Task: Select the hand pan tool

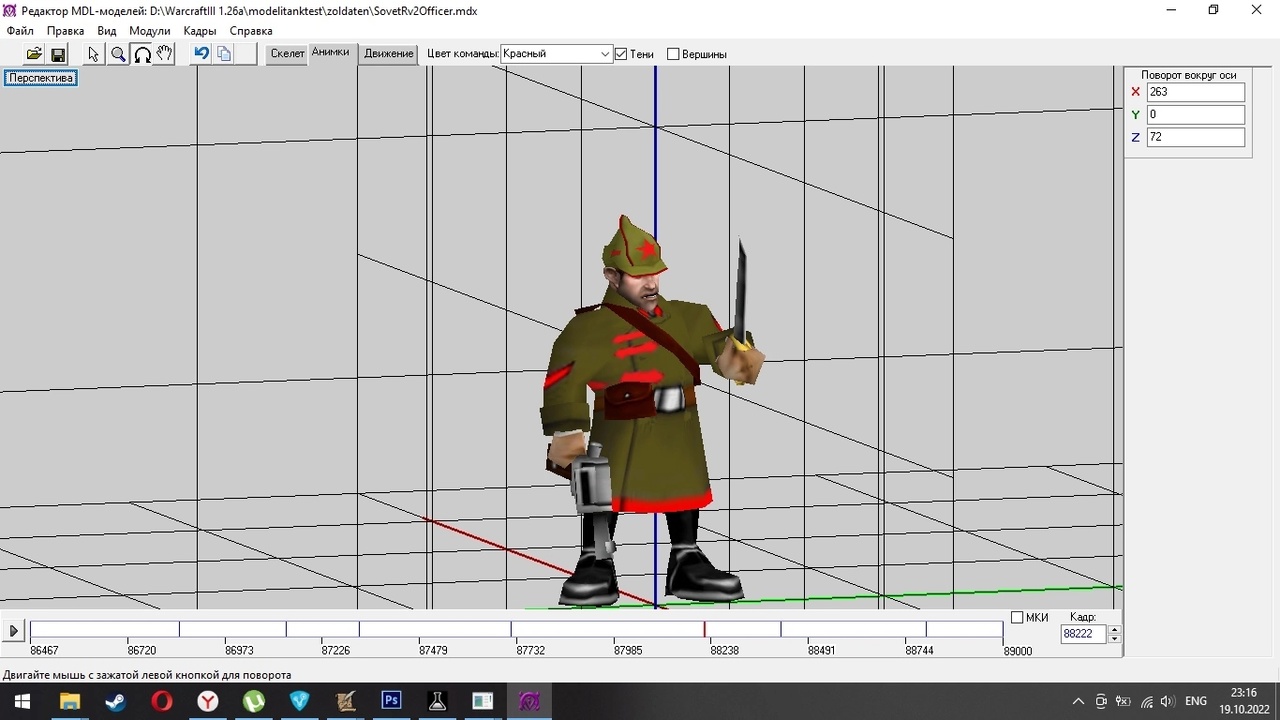Action: tap(165, 54)
